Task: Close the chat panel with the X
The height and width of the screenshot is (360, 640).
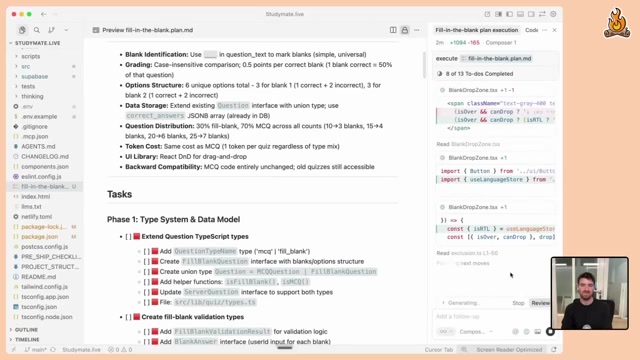Action: 554,30
